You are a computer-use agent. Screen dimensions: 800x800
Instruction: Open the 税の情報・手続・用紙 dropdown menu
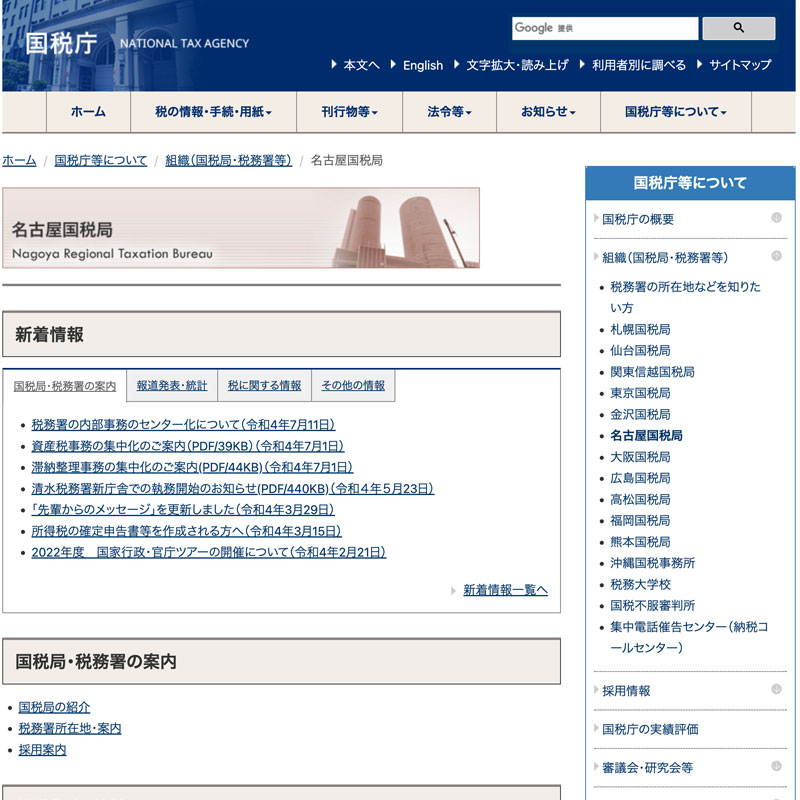213,112
